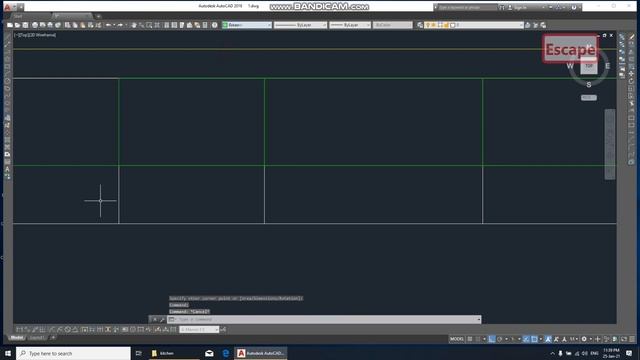The width and height of the screenshot is (640, 360).
Task: Save the drawing using the Save icon
Action: tap(25, 25)
